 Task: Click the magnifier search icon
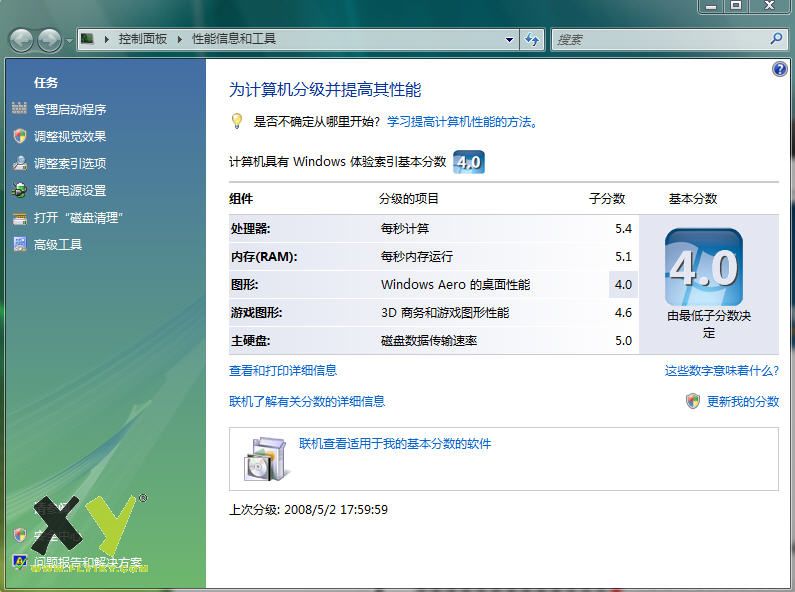pyautogui.click(x=776, y=39)
